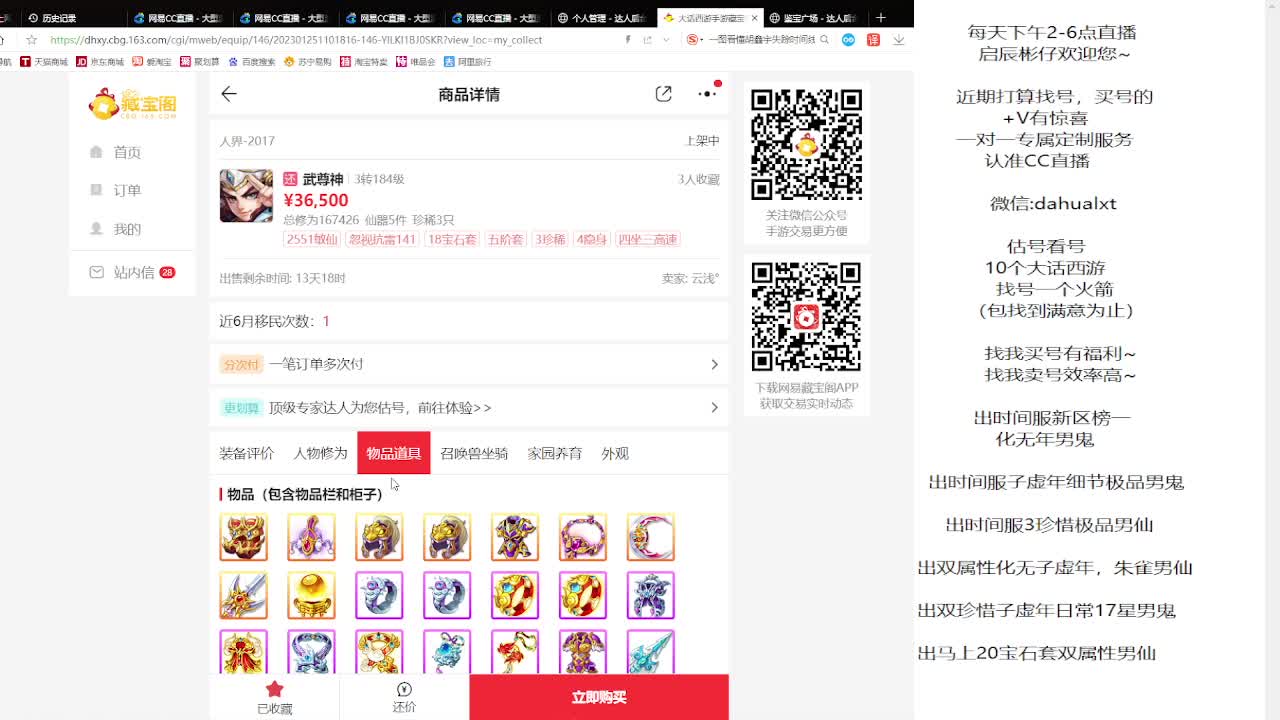The height and width of the screenshot is (720, 1280).
Task: Open the 外观 tab
Action: (x=615, y=453)
